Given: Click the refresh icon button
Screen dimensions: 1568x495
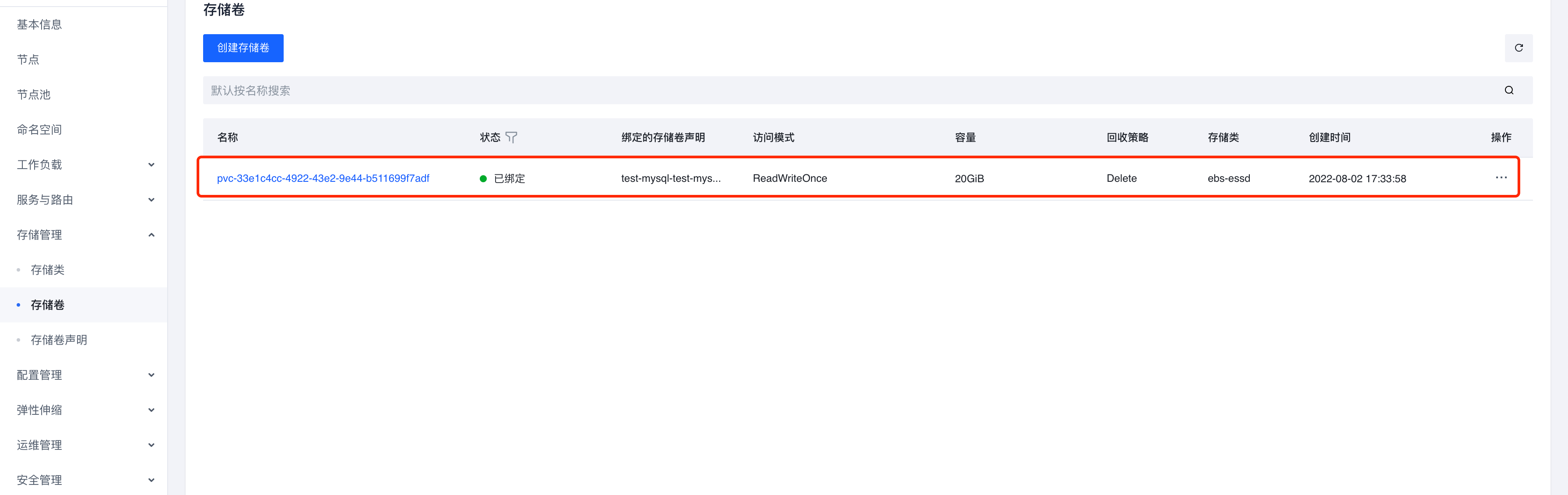Looking at the screenshot, I should (x=1518, y=48).
